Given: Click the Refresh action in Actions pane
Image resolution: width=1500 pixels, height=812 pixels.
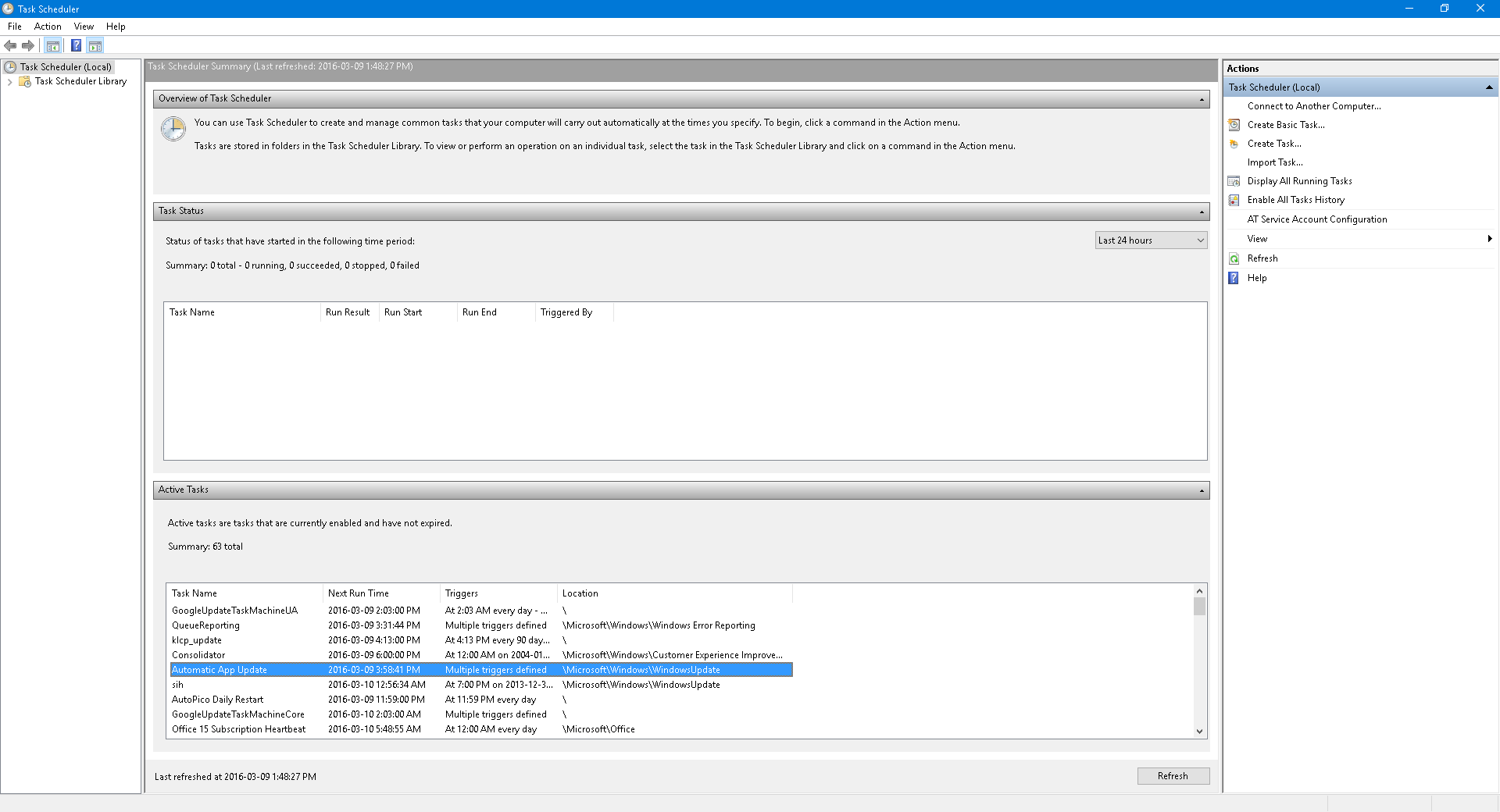Looking at the screenshot, I should tap(1262, 258).
